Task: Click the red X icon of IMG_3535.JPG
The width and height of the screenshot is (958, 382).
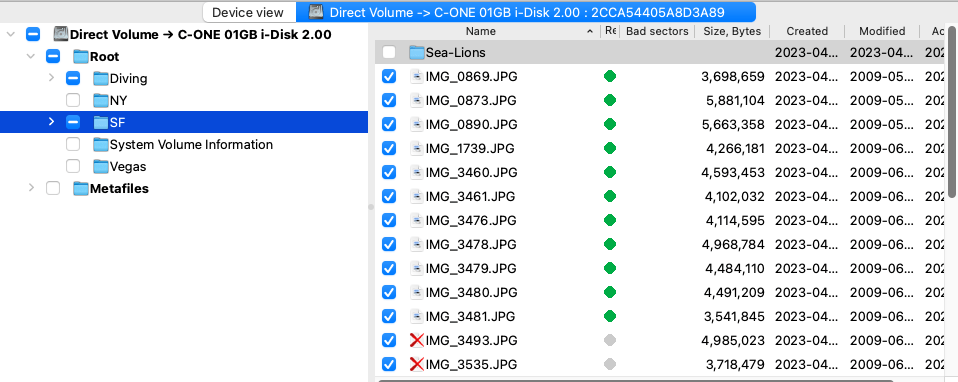Action: (417, 364)
